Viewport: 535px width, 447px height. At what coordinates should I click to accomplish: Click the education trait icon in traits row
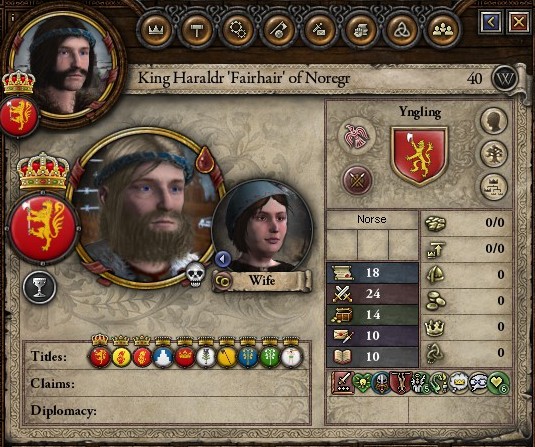click(342, 383)
